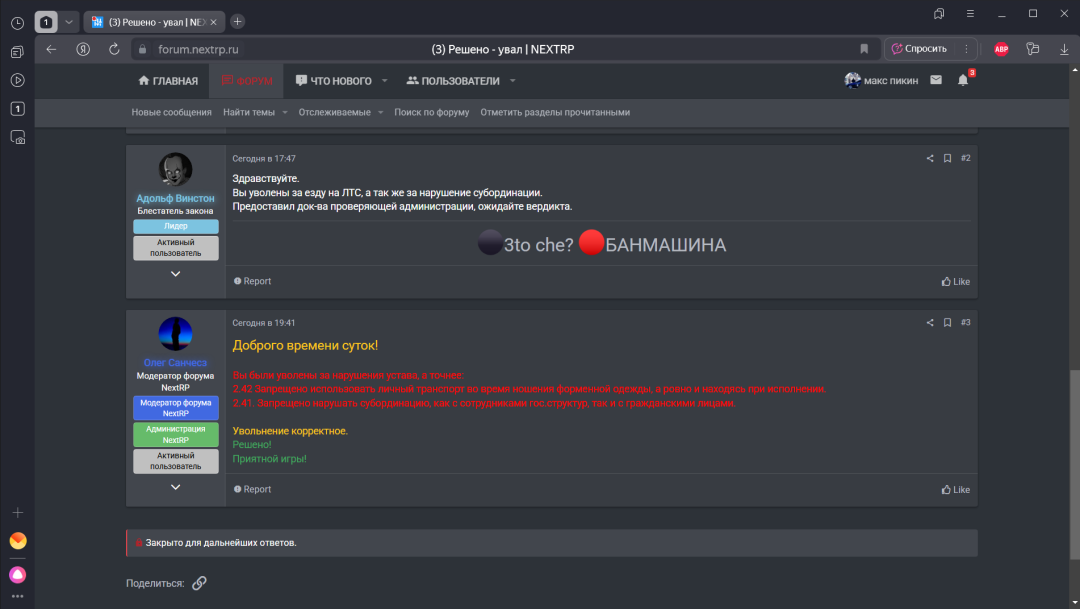Share post #2 via share icon

point(930,158)
